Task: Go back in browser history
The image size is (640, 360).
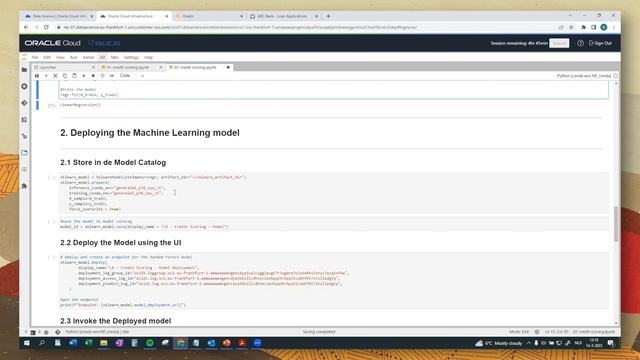Action: [26, 27]
